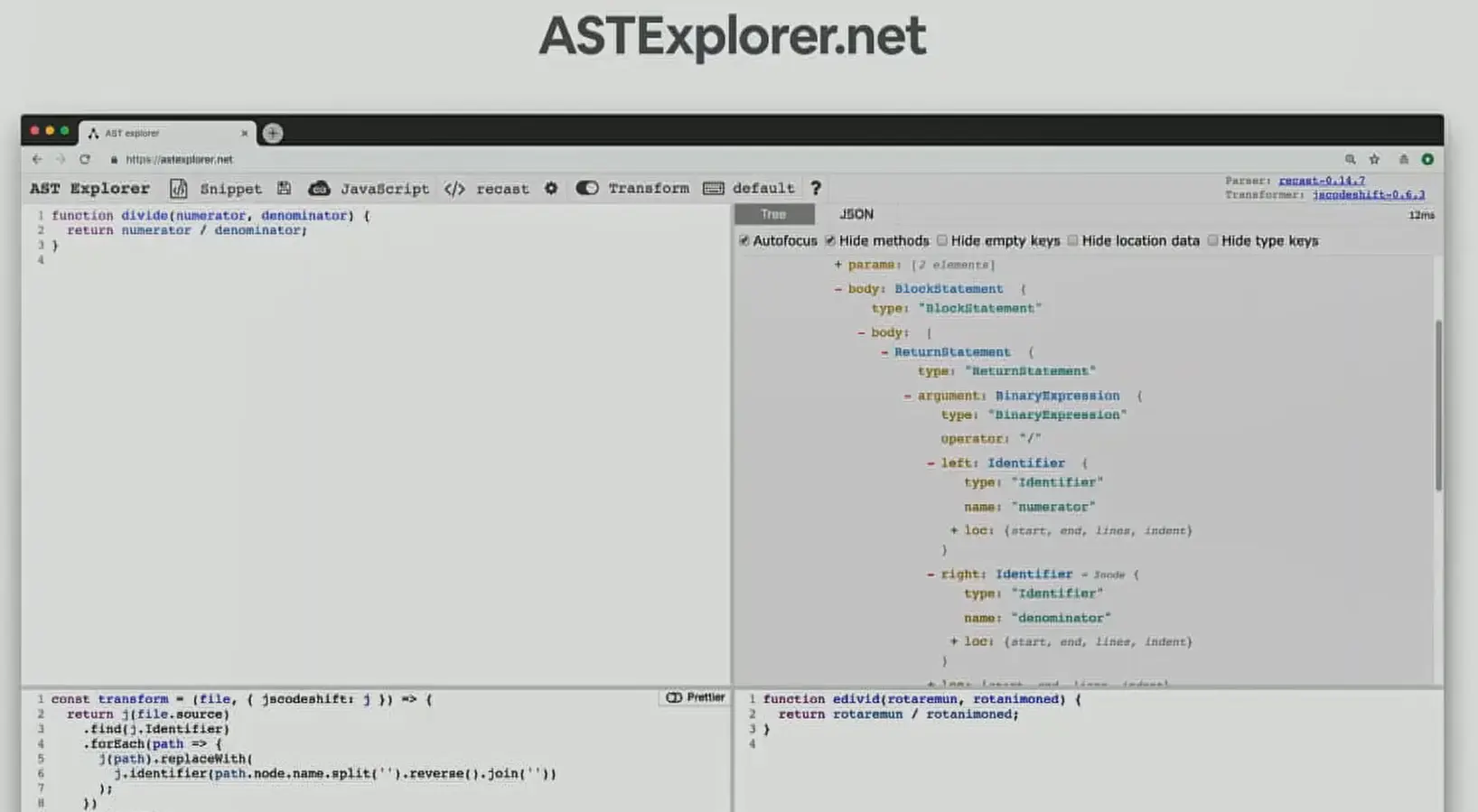This screenshot has height=812, width=1478.
Task: Click the ReturnStatement node label
Action: (x=952, y=352)
